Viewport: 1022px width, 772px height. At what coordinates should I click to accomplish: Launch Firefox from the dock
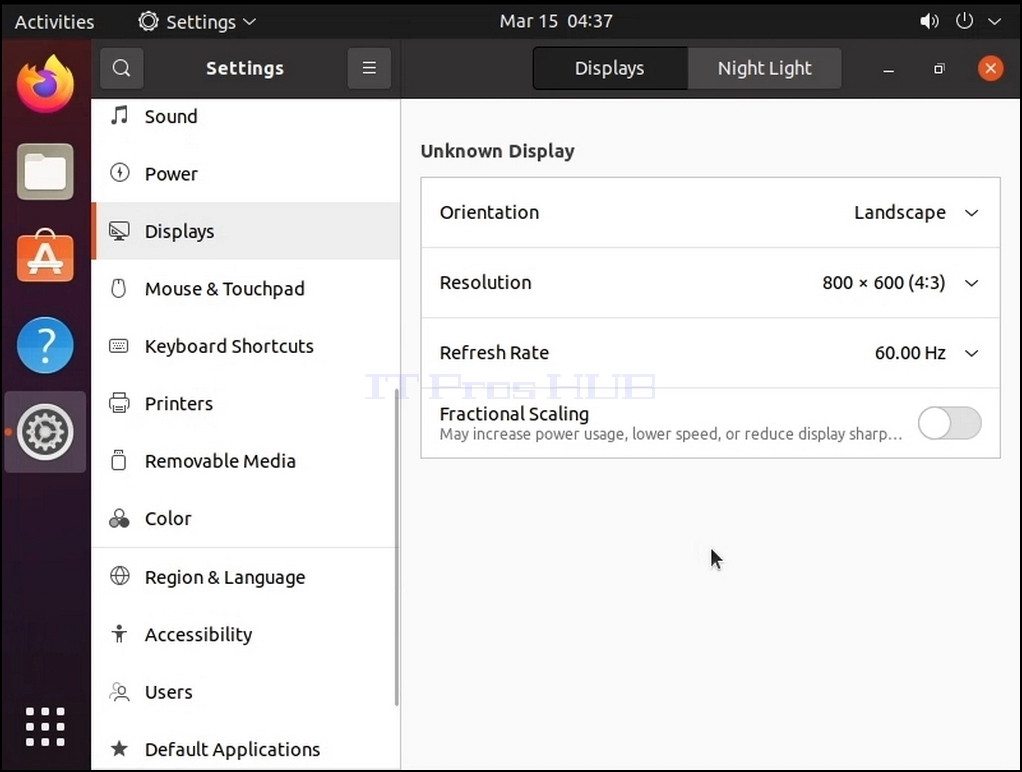point(45,84)
